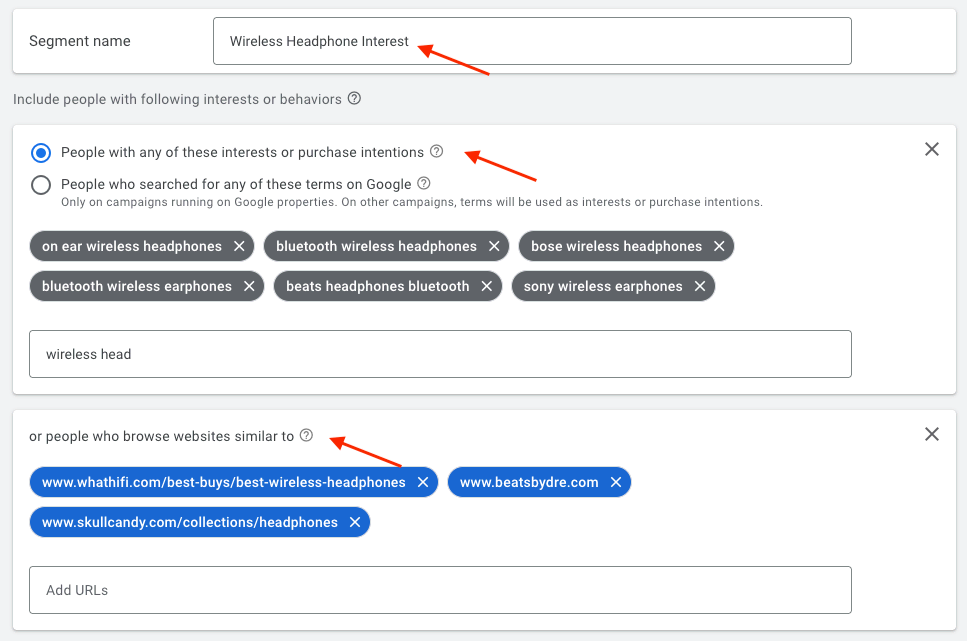Show help for interests or purchase intentions
Image resolution: width=967 pixels, height=641 pixels.
pyautogui.click(x=436, y=152)
